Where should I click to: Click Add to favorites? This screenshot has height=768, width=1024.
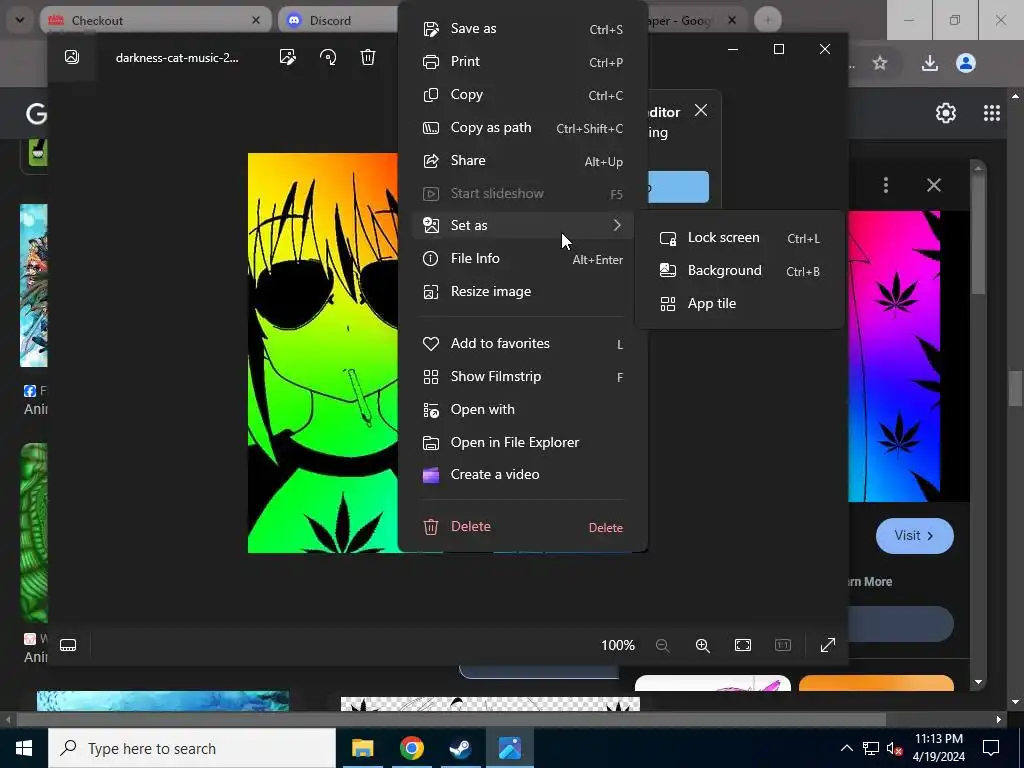click(522, 344)
